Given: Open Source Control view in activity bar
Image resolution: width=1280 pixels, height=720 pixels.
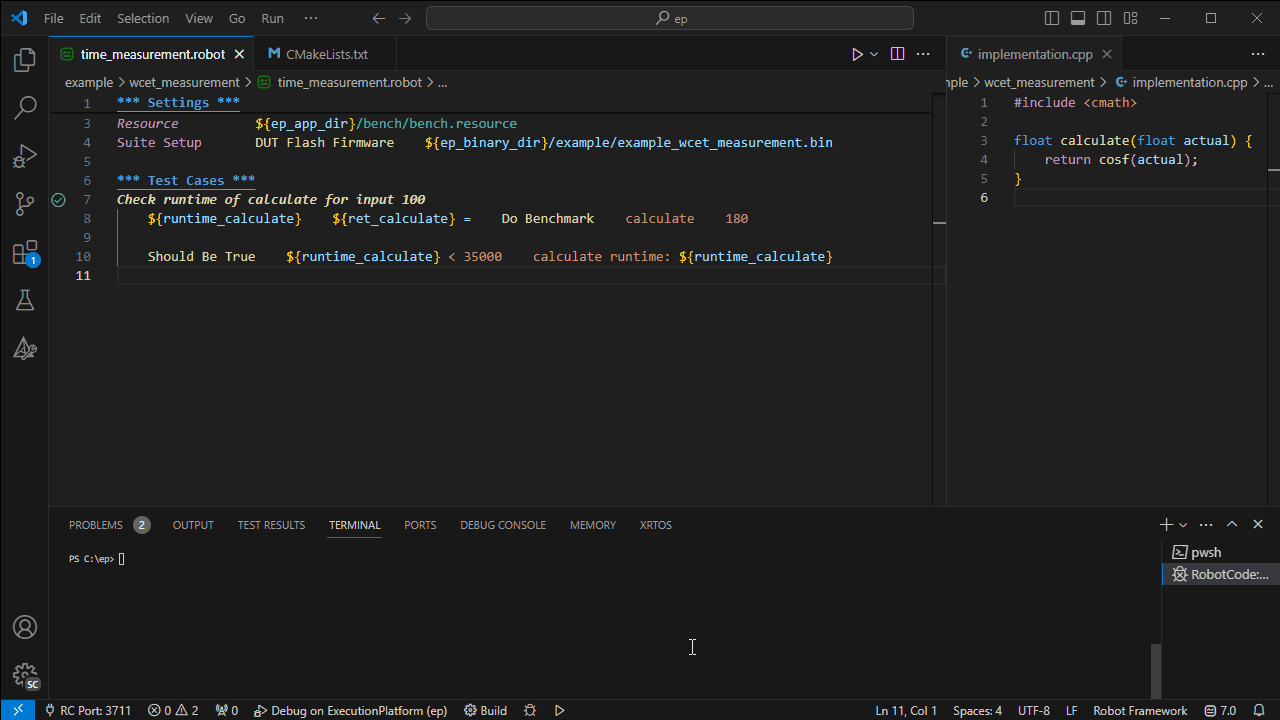Looking at the screenshot, I should click(25, 203).
